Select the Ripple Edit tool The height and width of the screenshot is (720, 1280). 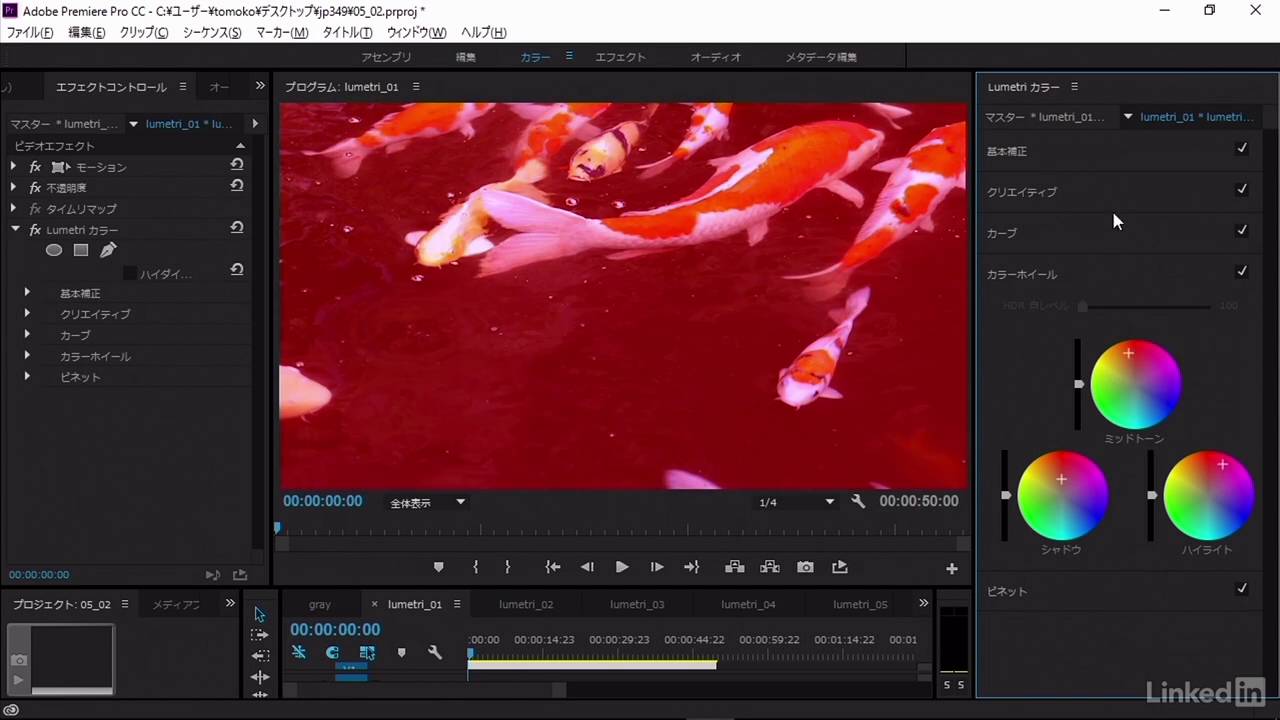260,677
